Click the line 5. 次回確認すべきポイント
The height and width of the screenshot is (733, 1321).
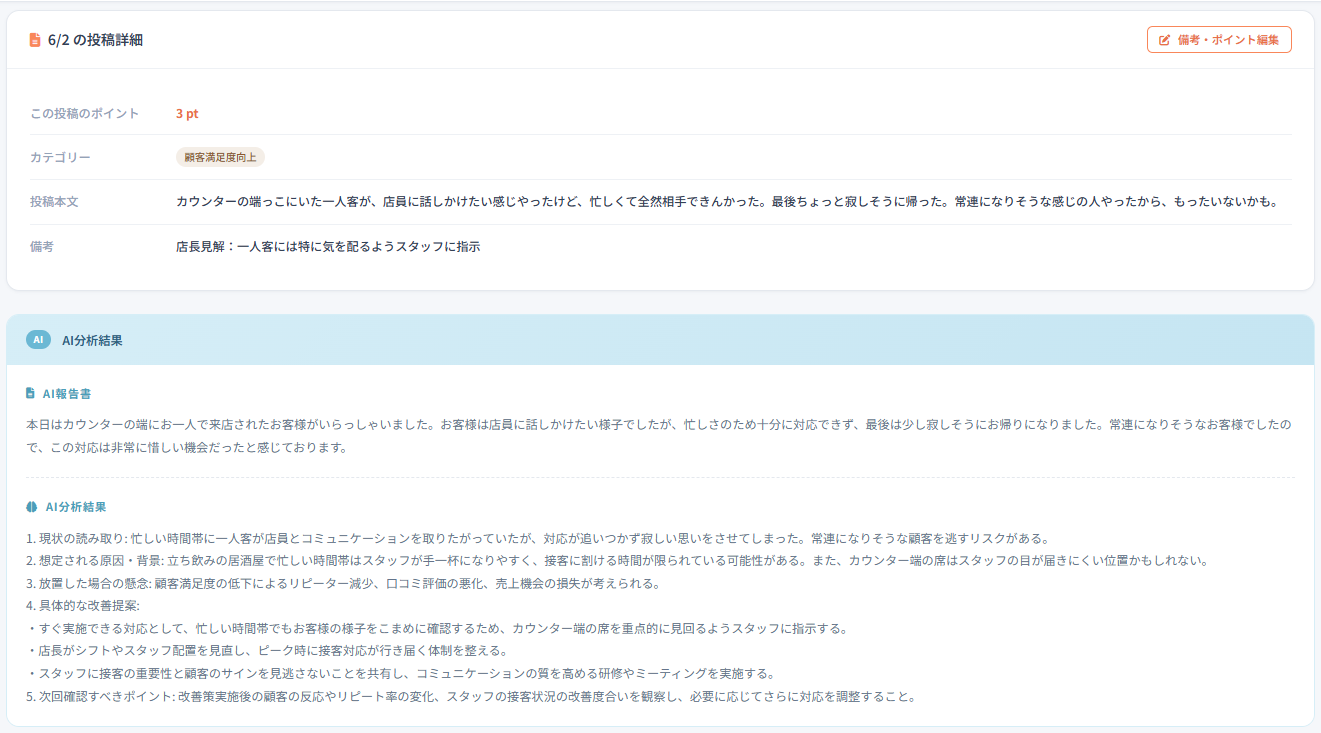click(x=471, y=697)
